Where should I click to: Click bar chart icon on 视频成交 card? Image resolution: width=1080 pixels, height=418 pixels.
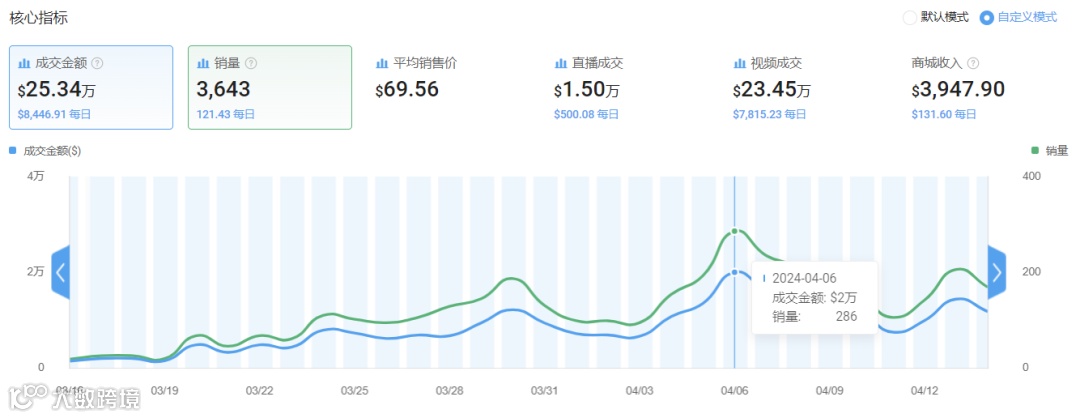click(x=740, y=63)
